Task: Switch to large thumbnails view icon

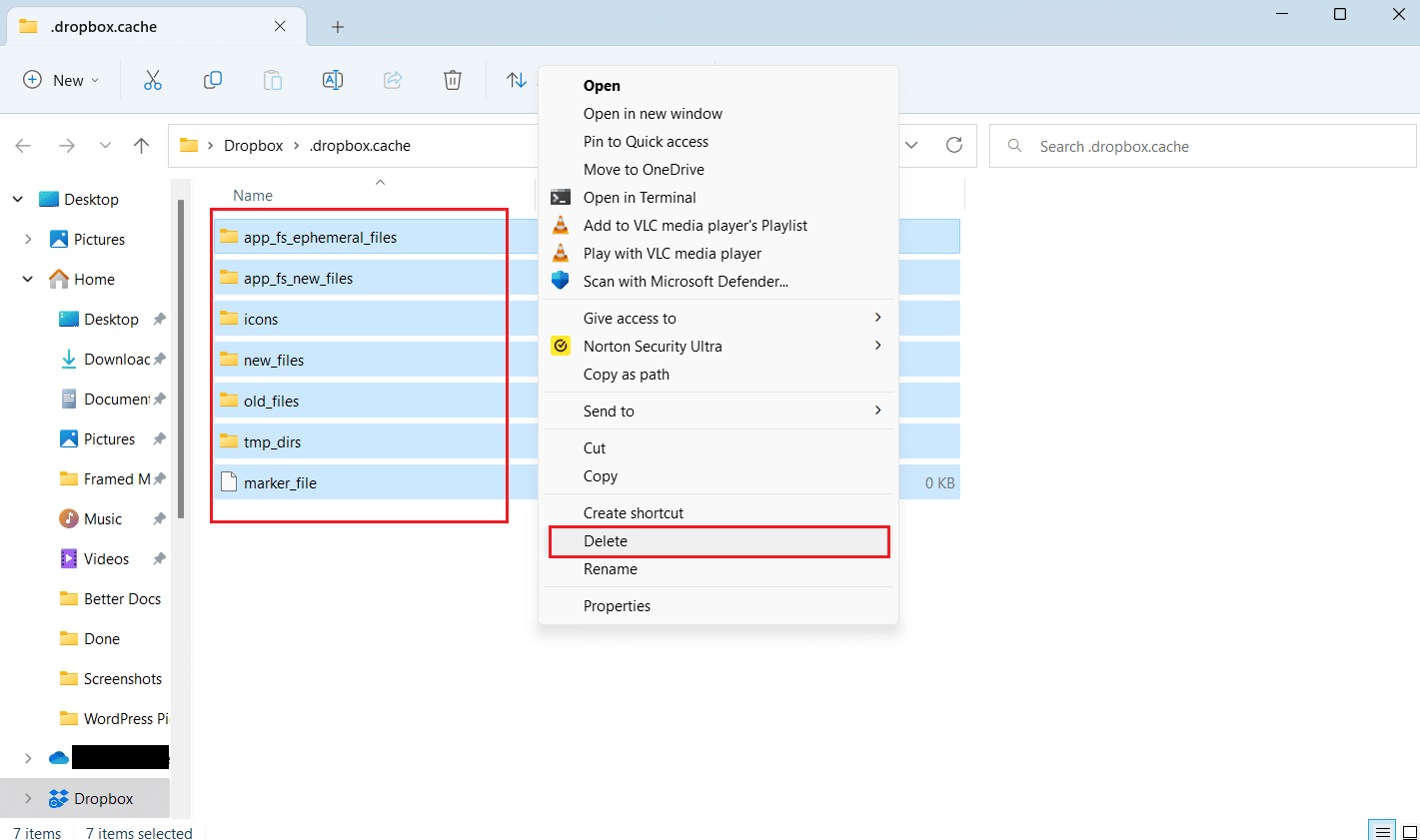Action: pos(1409,831)
